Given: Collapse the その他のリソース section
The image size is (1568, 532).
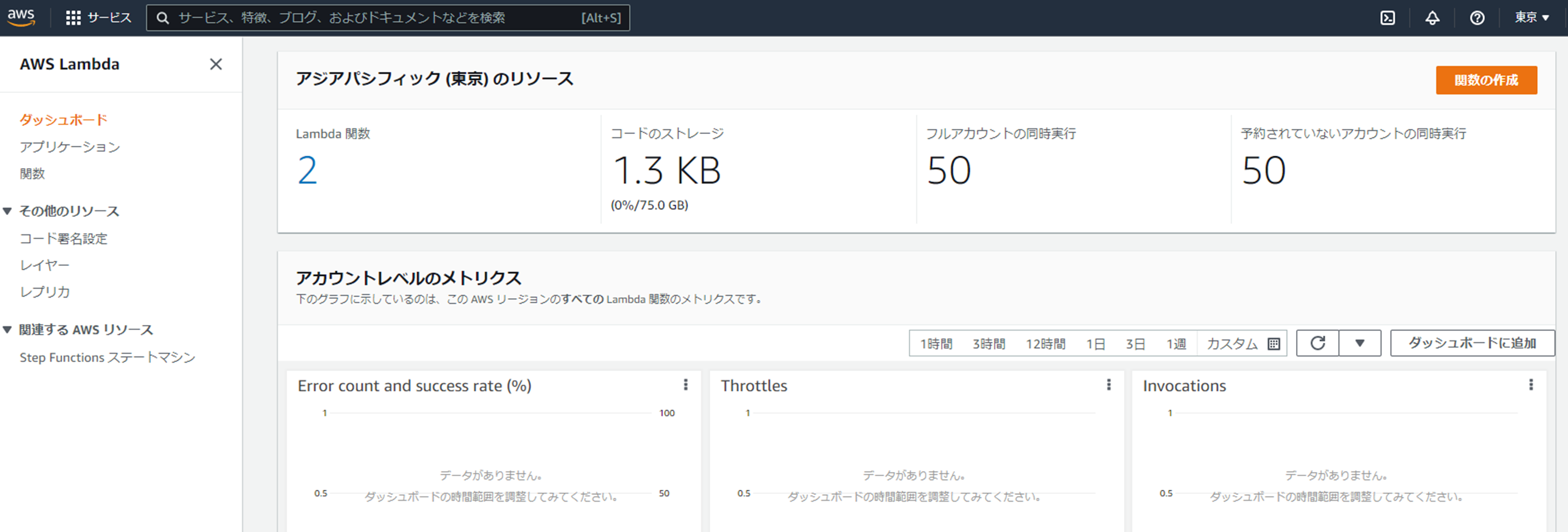Looking at the screenshot, I should pyautogui.click(x=8, y=211).
